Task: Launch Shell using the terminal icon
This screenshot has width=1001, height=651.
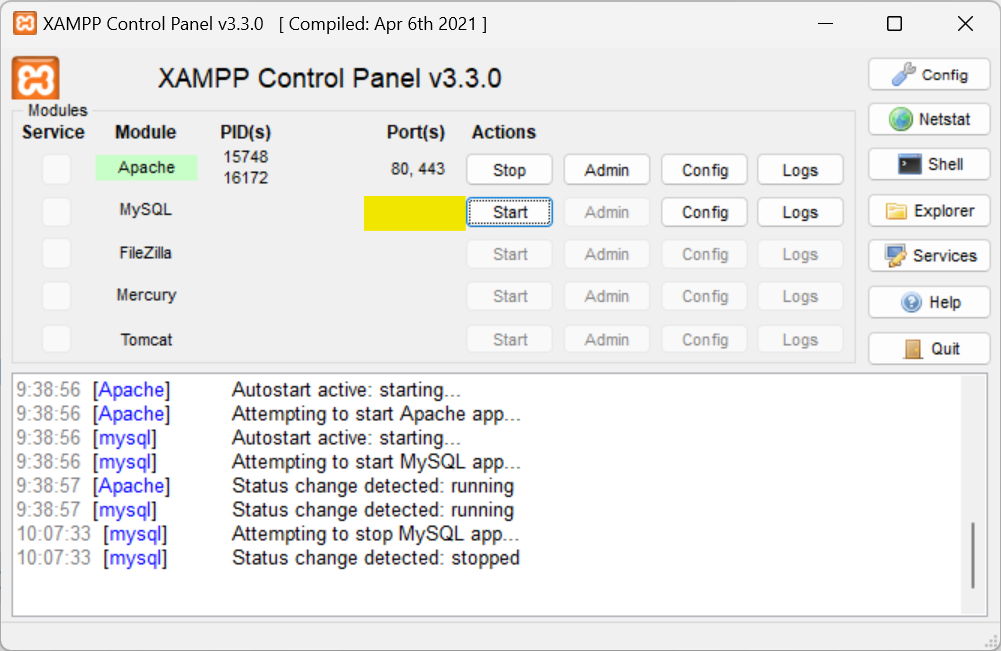Action: pyautogui.click(x=909, y=165)
